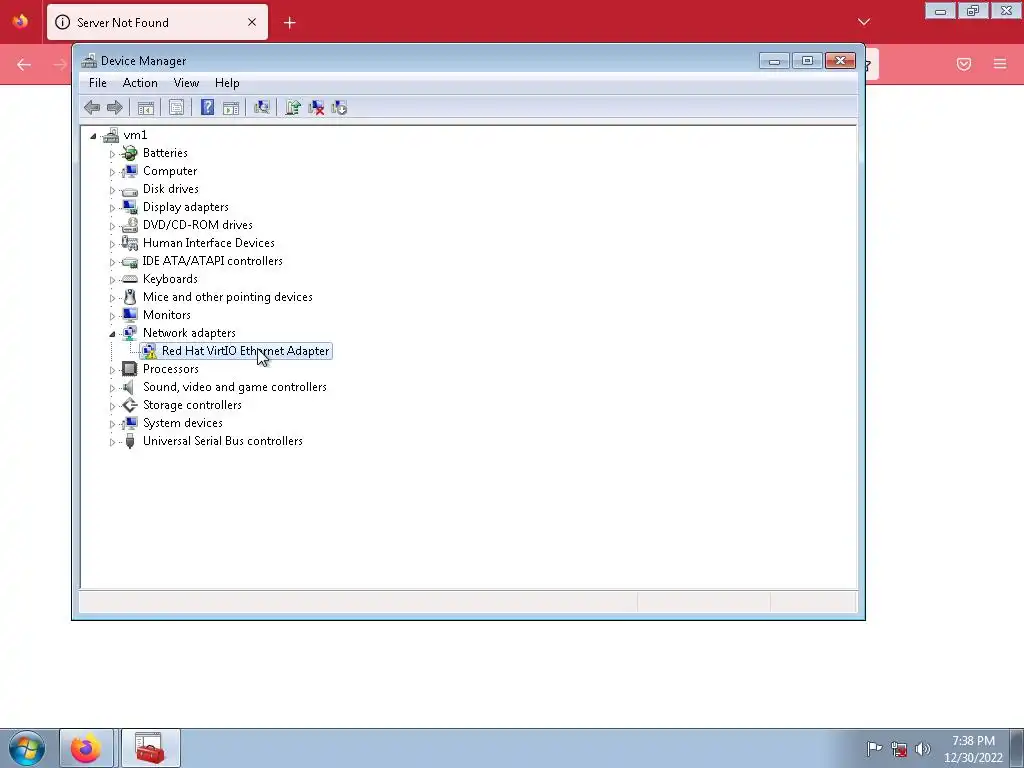
Task: Select the Storage controllers row
Action: point(192,405)
